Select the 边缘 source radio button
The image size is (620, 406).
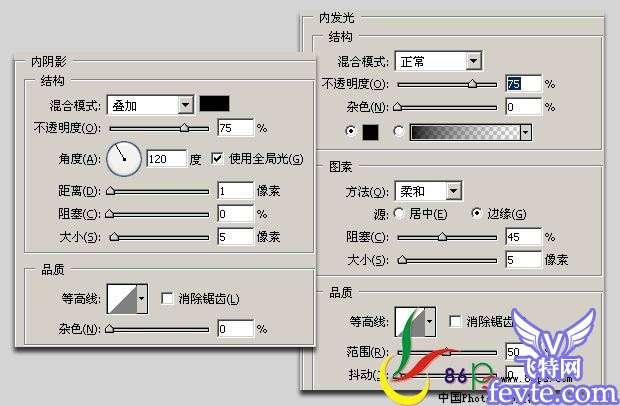tap(477, 213)
